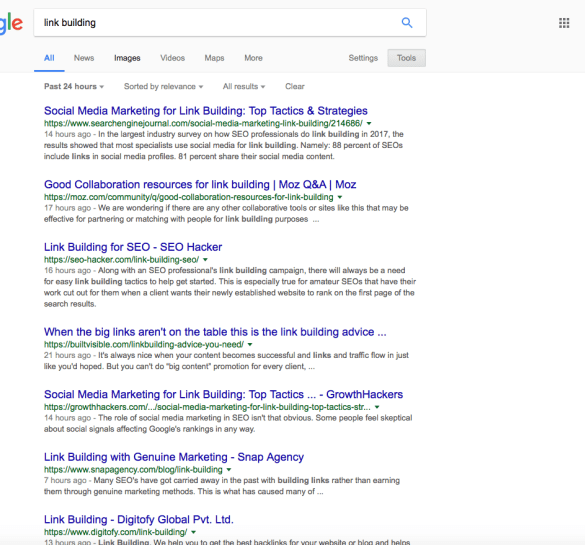Expand the arrow beside the moz.com URL
This screenshot has height=545, width=585.
340,197
